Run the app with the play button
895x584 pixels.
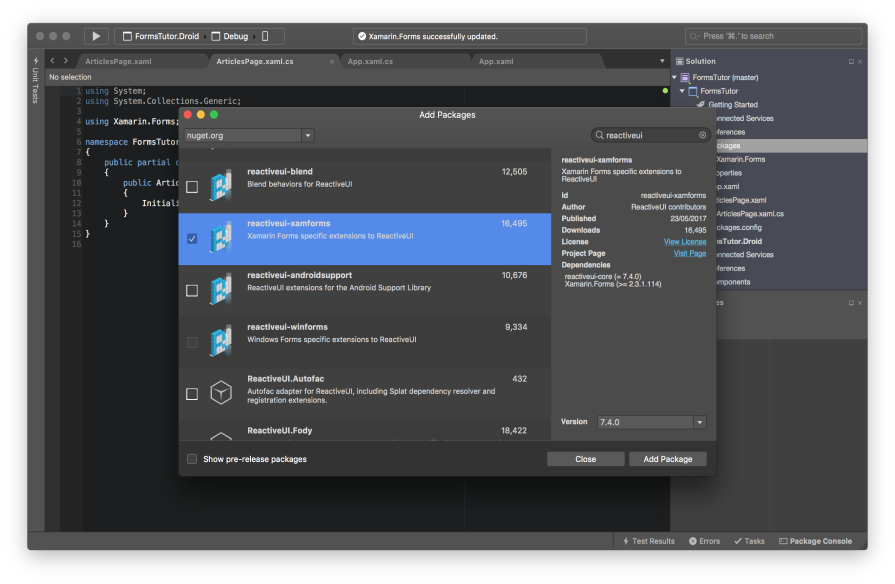tap(95, 35)
